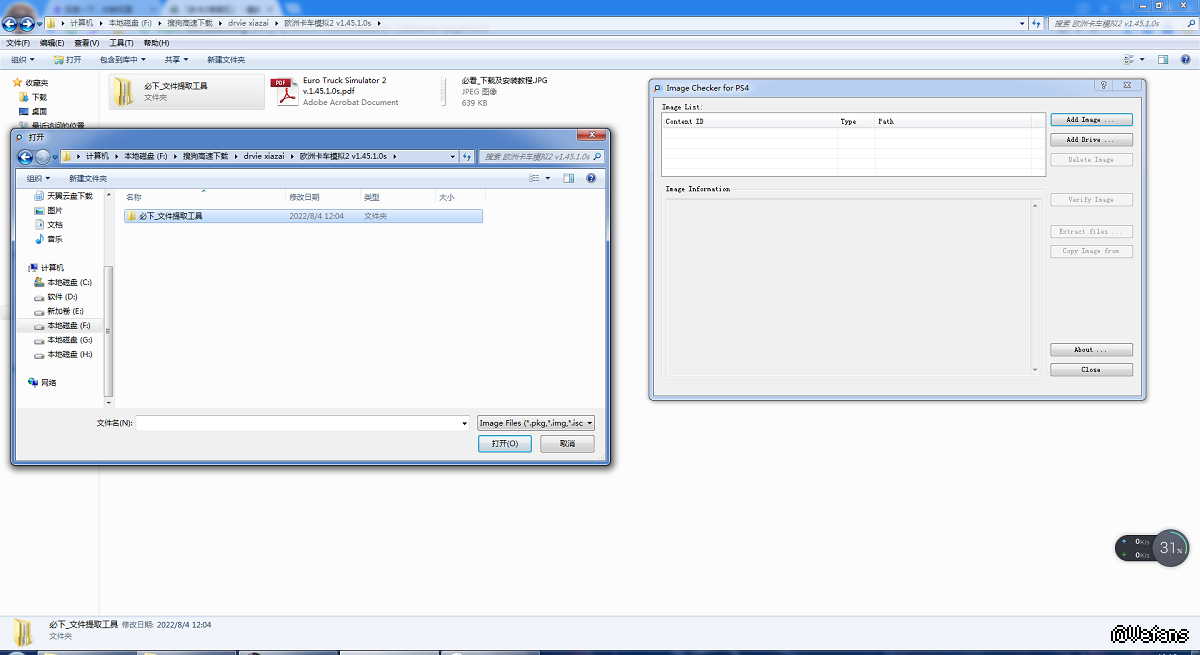Viewport: 1200px width, 655px height.
Task: Sort by the 大小 column header
Action: (x=461, y=197)
